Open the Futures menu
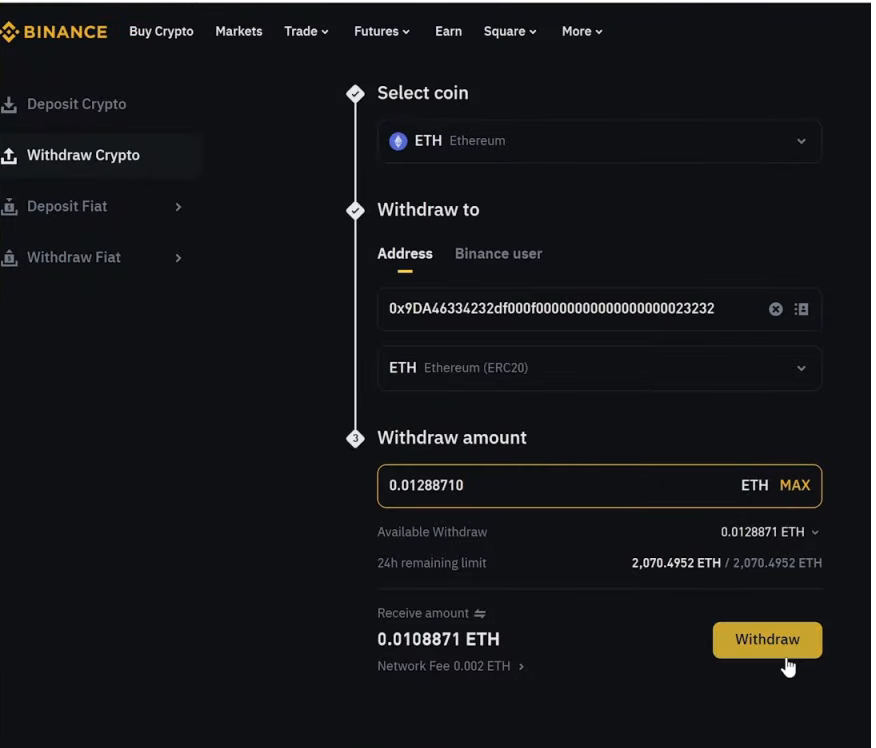This screenshot has height=748, width=876. click(382, 31)
